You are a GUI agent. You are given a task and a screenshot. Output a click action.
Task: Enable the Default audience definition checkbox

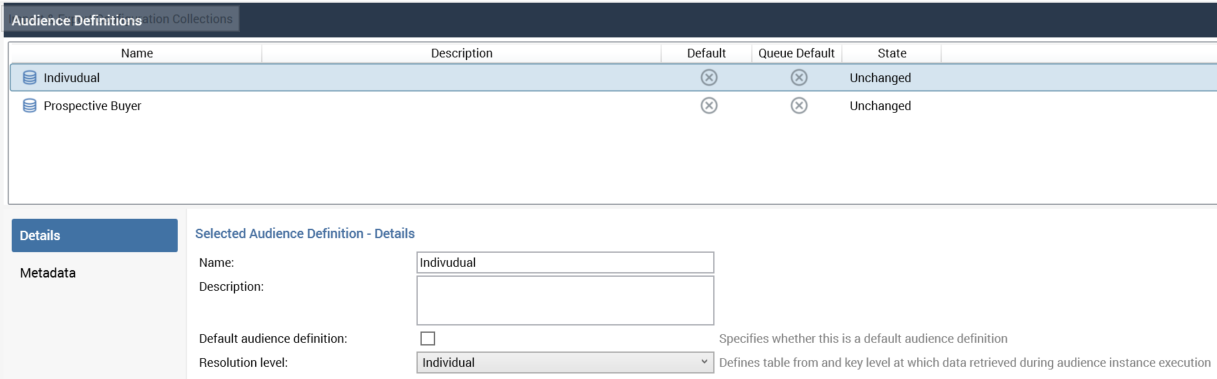tap(428, 339)
